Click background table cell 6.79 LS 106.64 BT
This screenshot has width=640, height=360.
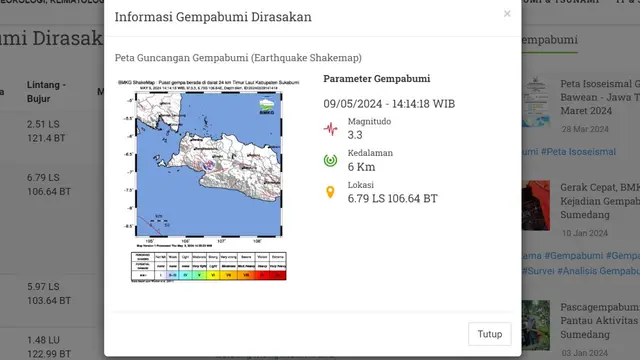(x=49, y=184)
